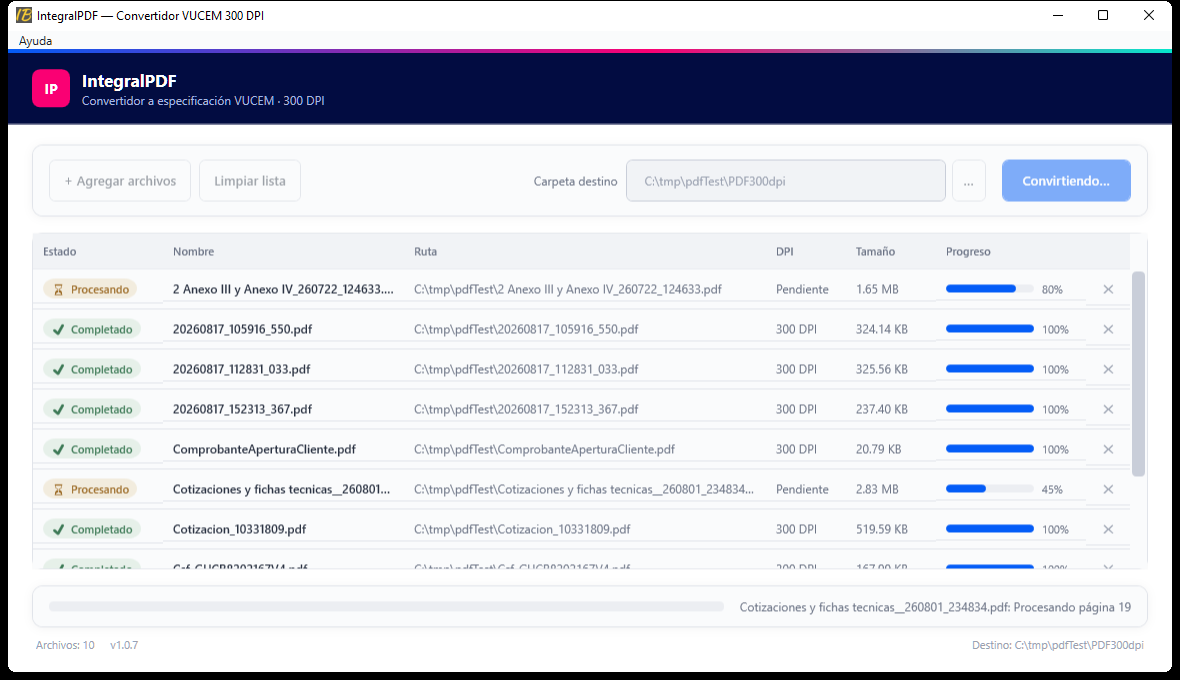Click the 45% progress bar of Cotizaciones row
Viewport: 1180px width, 680px height.
pos(990,489)
